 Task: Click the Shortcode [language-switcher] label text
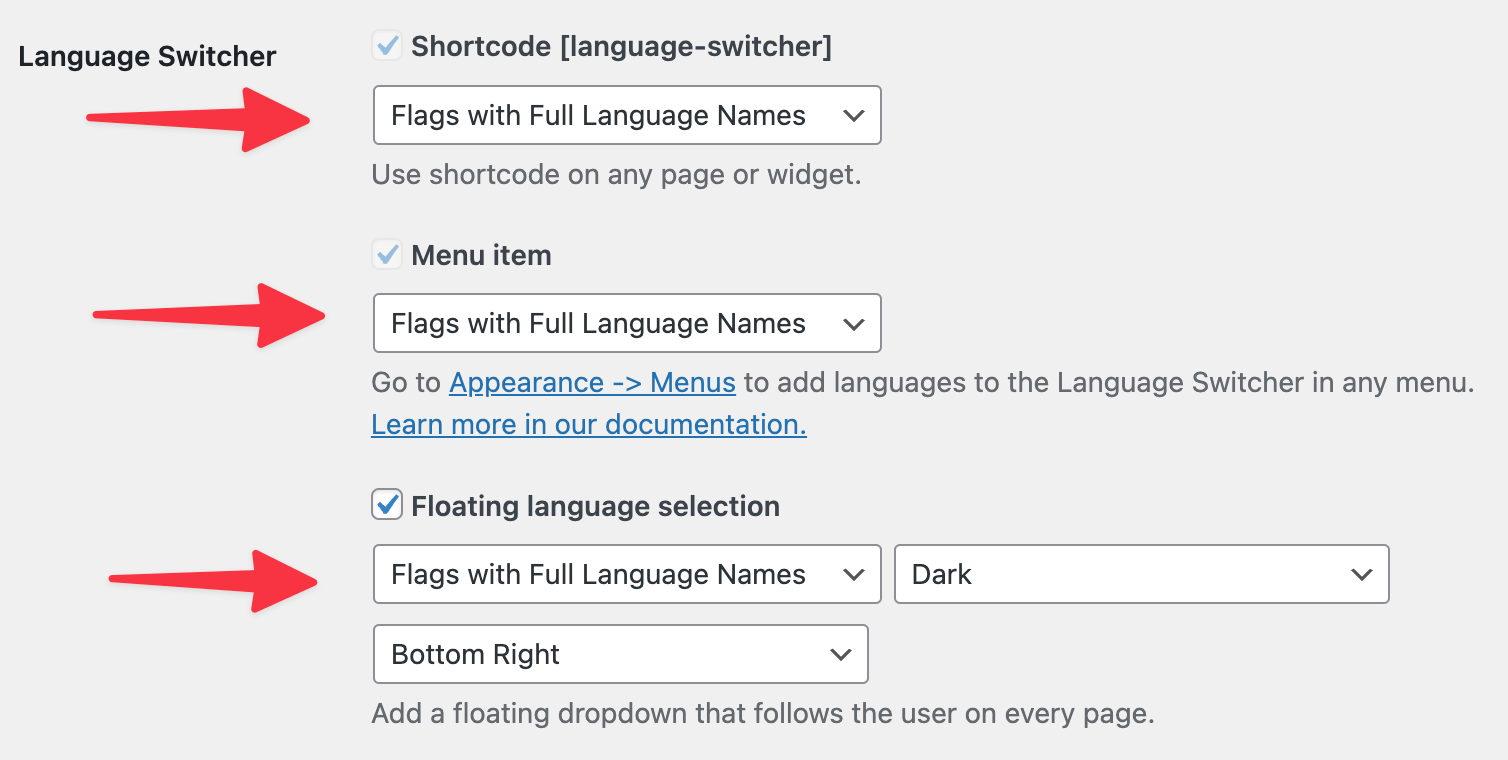click(621, 46)
